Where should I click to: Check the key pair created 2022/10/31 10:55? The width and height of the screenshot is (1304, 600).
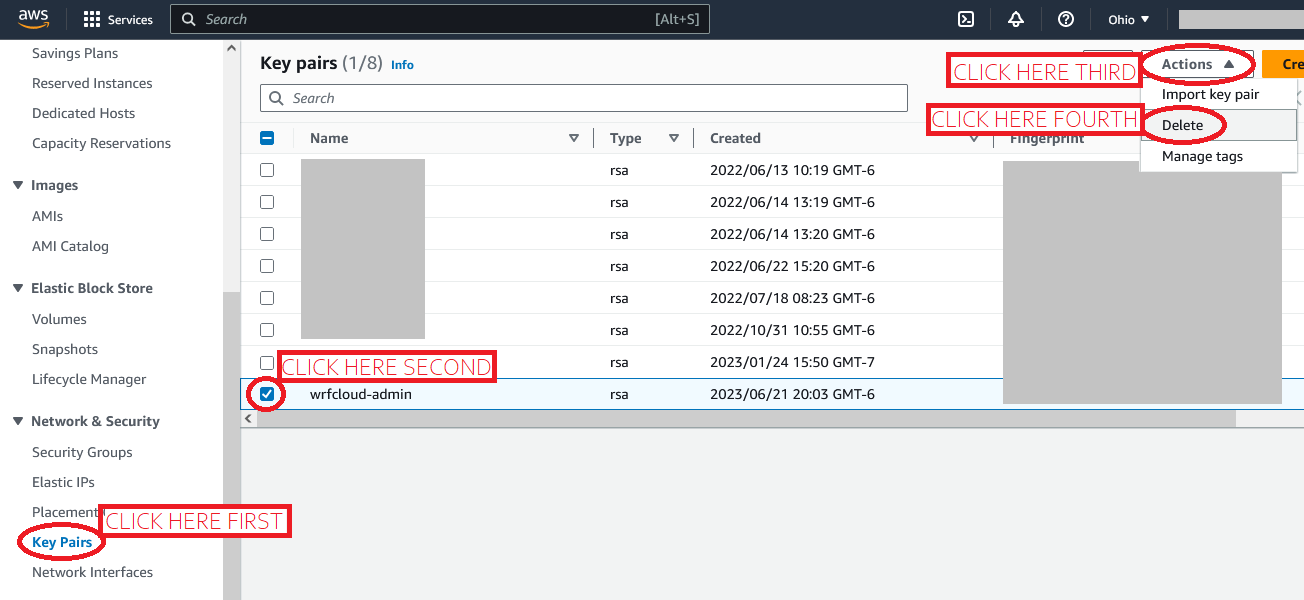coord(267,330)
